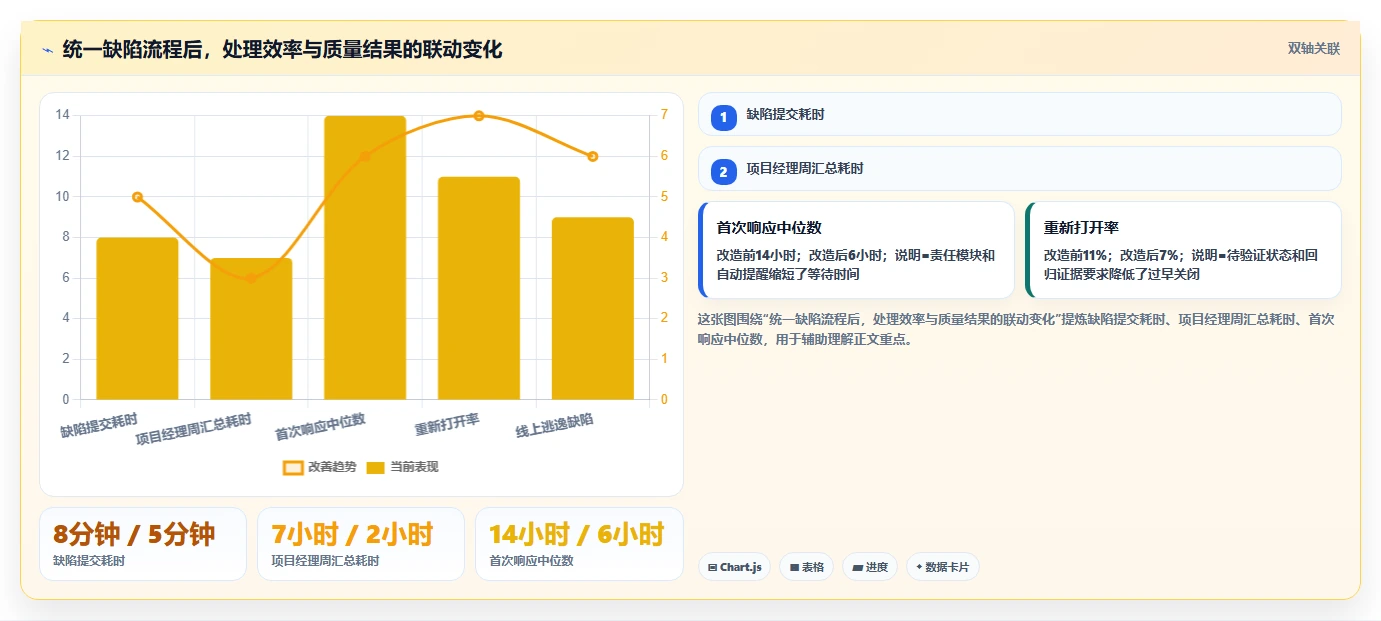
Task: Click the trend line point on 项目经理周汇总耗时 bar
Action: coord(251,278)
